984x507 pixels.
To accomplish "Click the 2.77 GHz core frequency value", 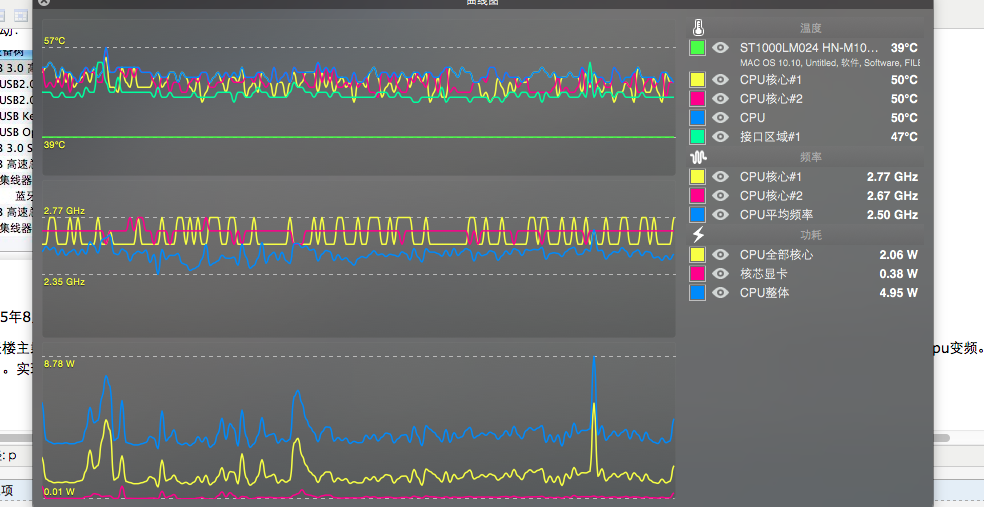I will [x=892, y=177].
